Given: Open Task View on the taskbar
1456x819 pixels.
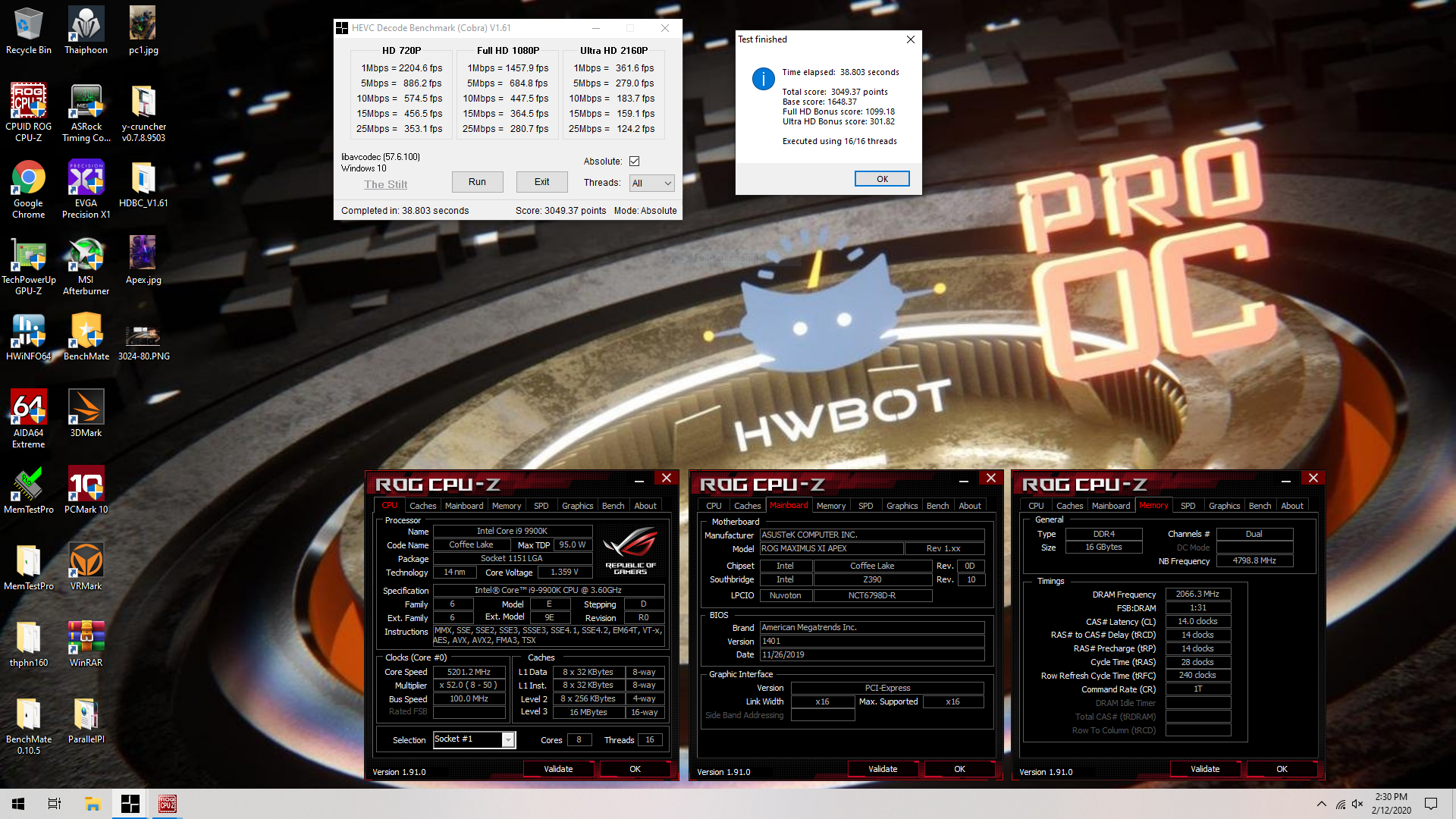Looking at the screenshot, I should pos(55,804).
